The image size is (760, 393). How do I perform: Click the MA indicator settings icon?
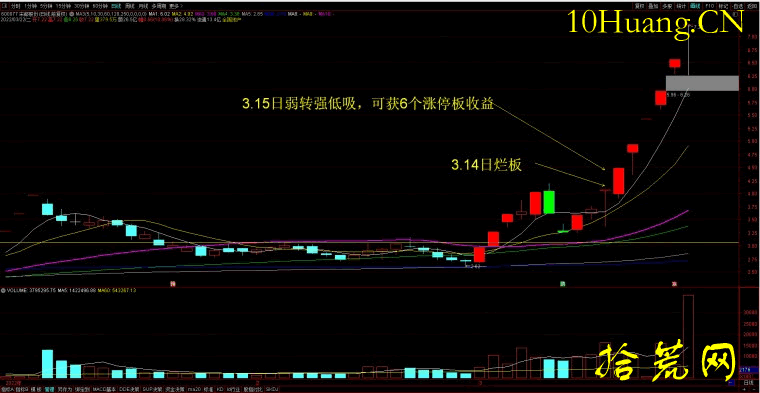point(71,14)
